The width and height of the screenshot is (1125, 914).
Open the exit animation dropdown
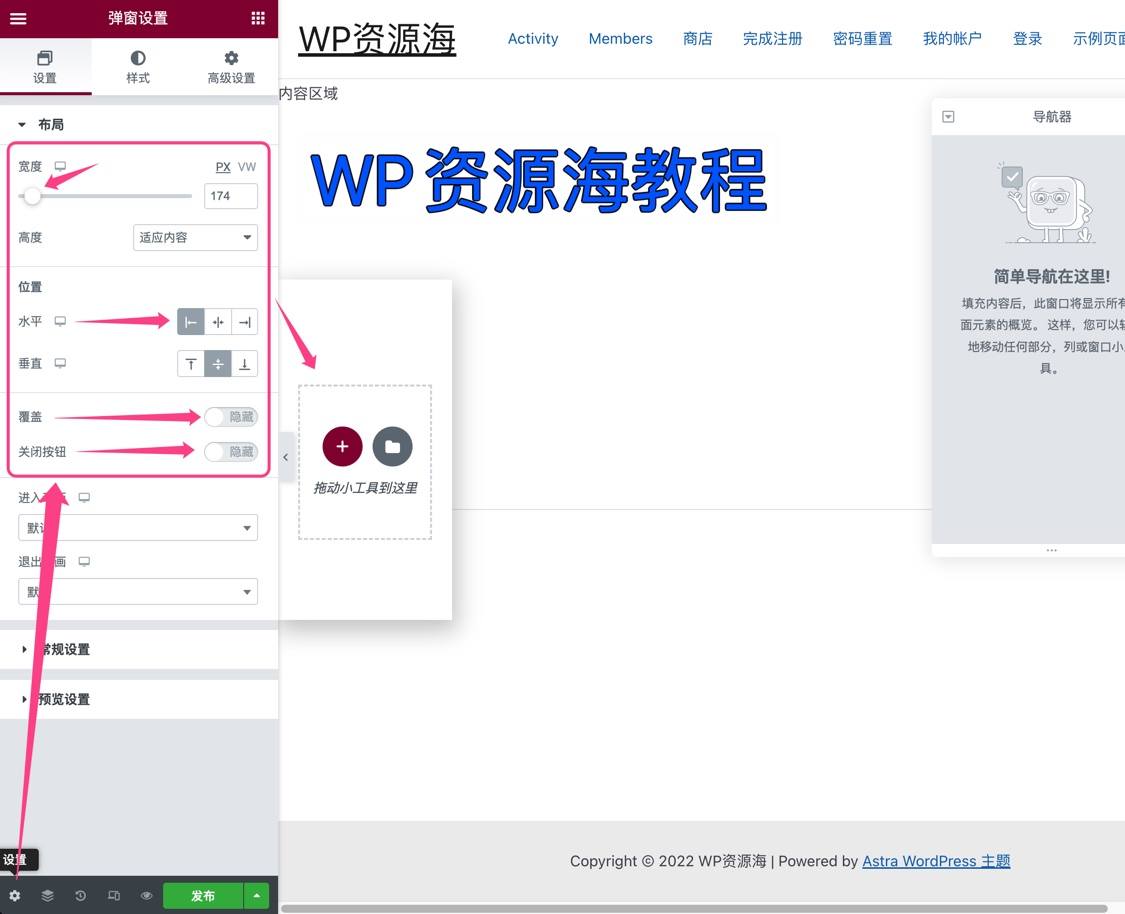(138, 592)
